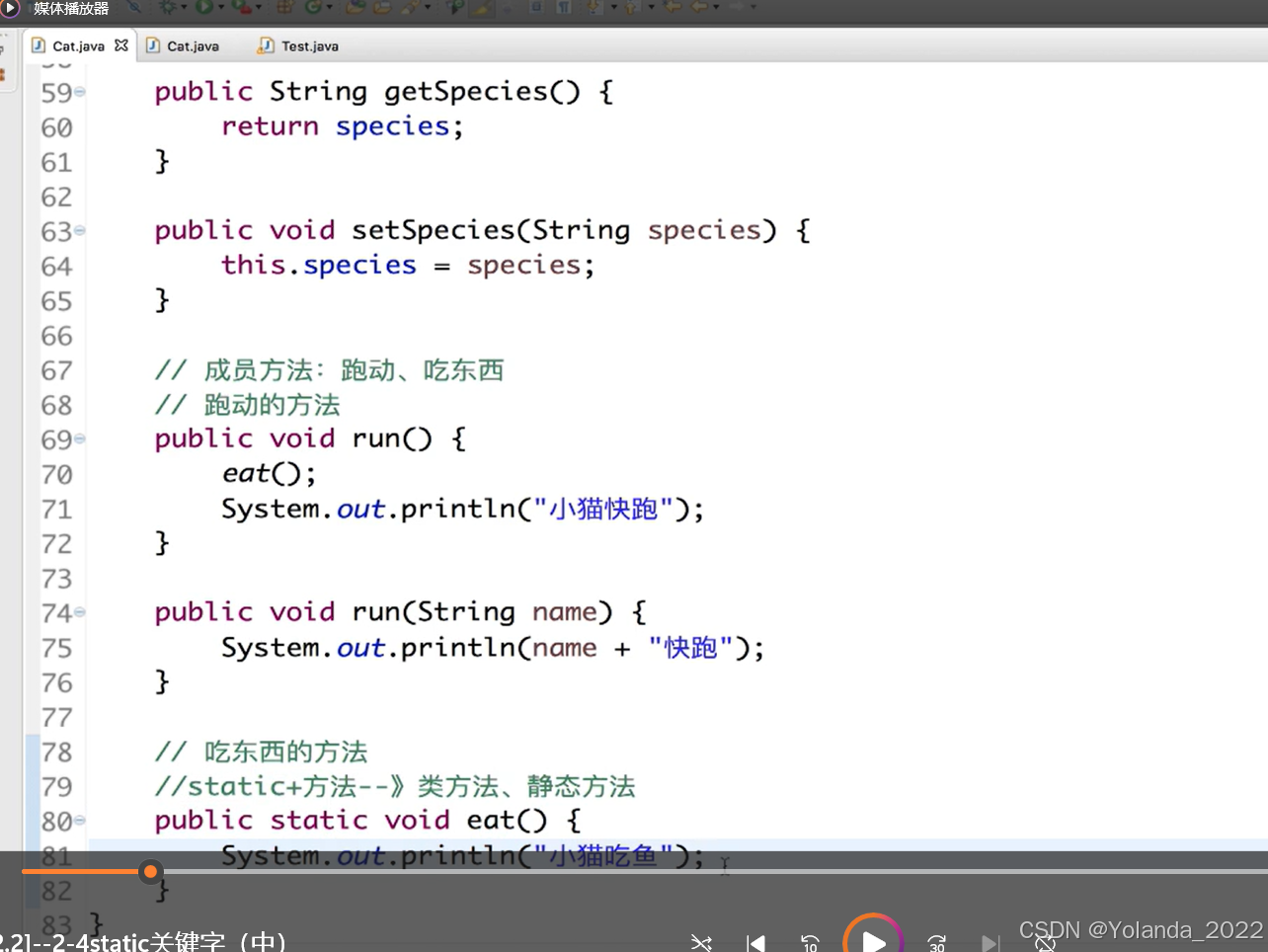
Task: Open the Run dropdown arrow in toolbar
Action: [x=220, y=7]
